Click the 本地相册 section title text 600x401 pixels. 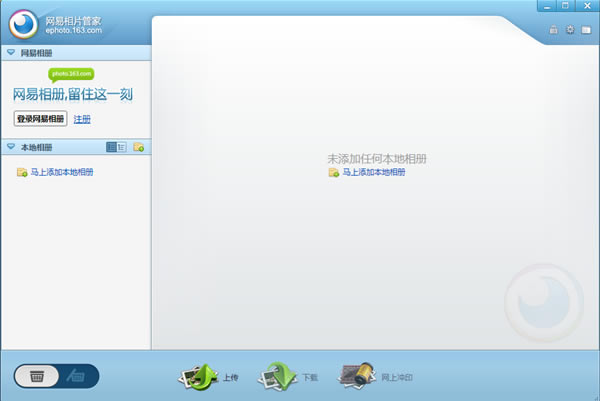pyautogui.click(x=36, y=147)
